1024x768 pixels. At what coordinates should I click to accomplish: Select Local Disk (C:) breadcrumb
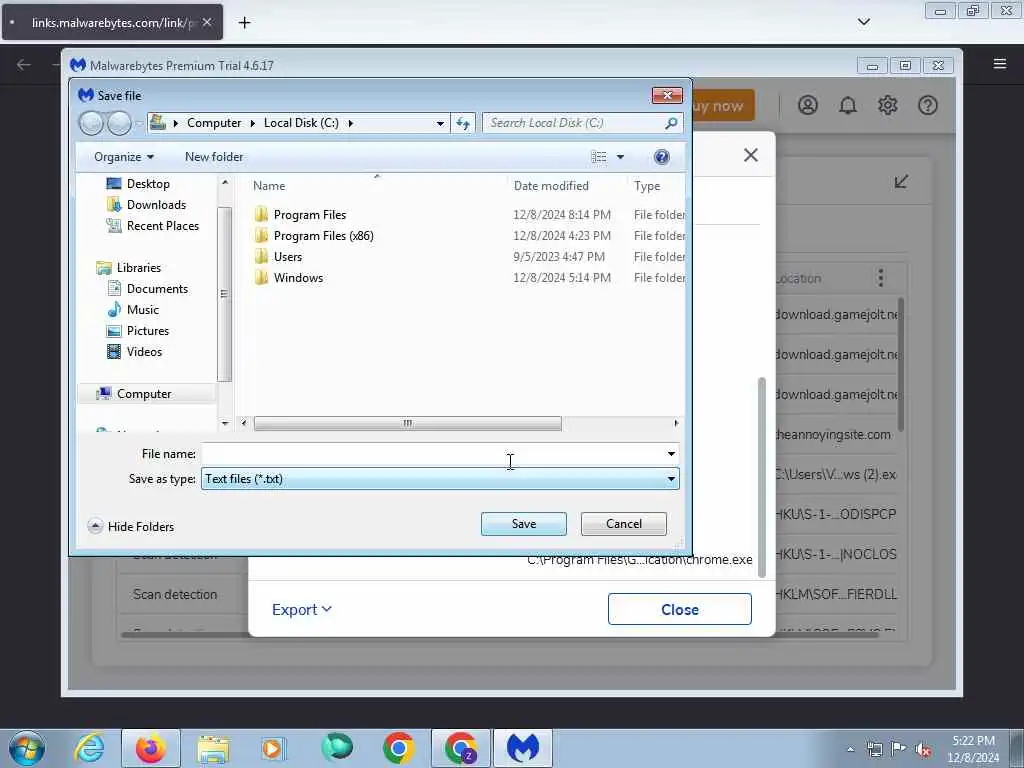click(x=301, y=123)
